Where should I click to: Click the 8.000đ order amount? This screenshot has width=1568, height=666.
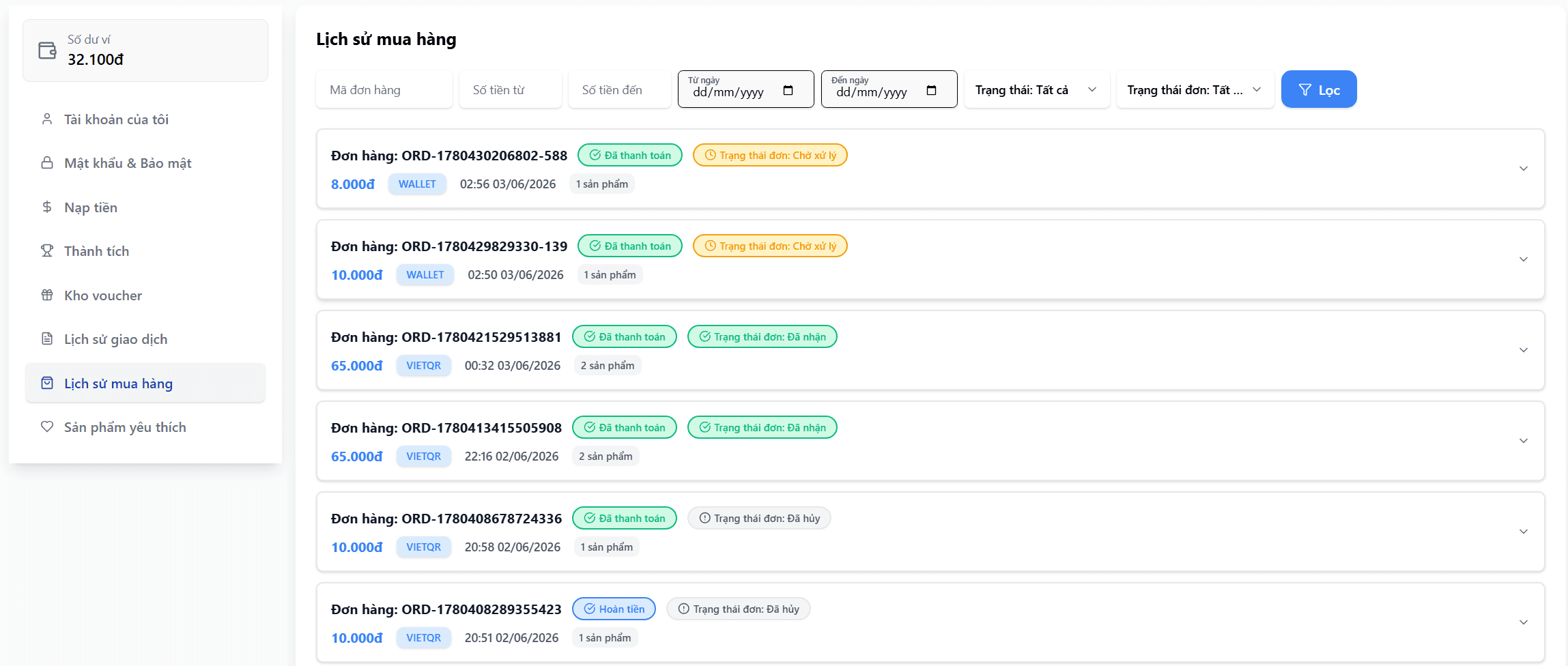pyautogui.click(x=353, y=184)
